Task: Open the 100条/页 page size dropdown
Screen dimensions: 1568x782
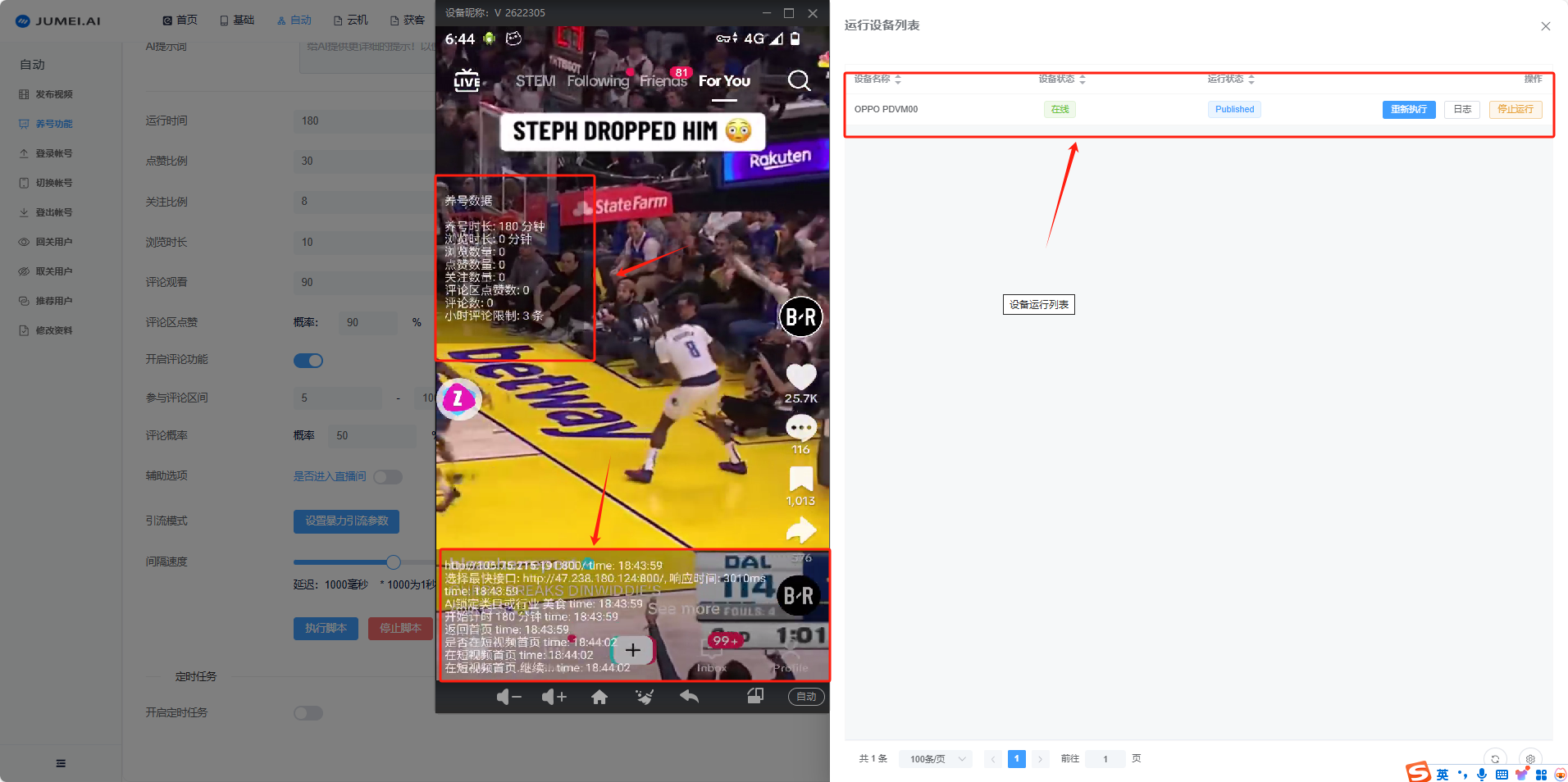Action: tap(936, 759)
